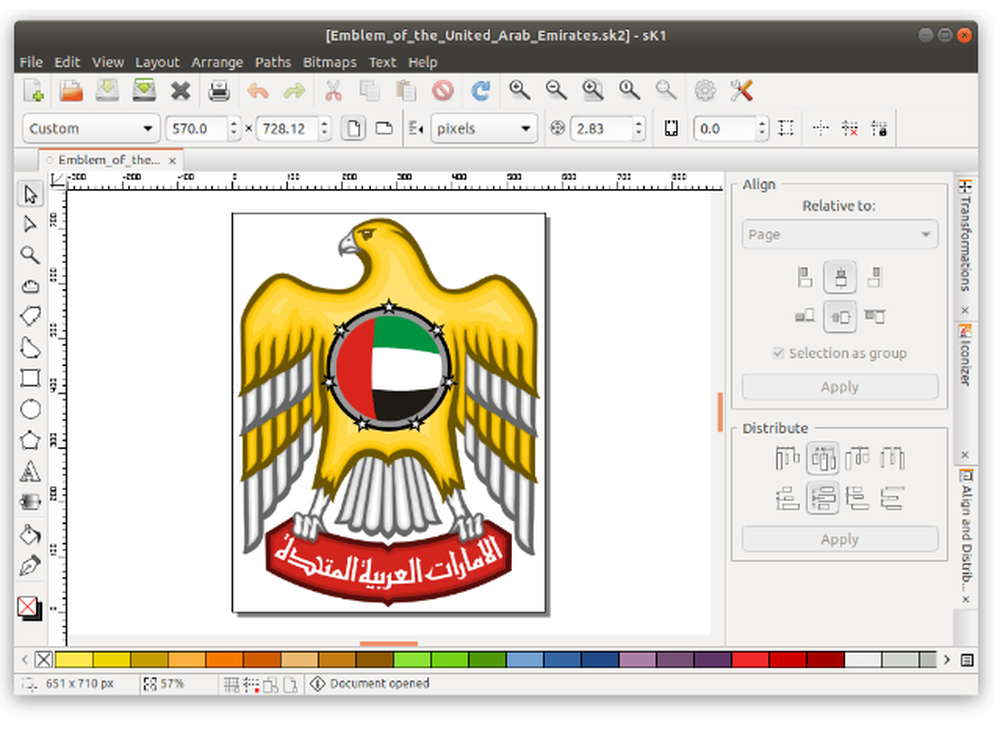Toggle landscape page orientation
Screen dimensions: 1000x743
tap(384, 129)
